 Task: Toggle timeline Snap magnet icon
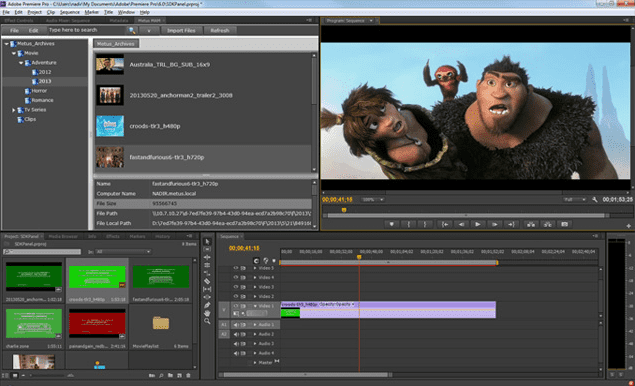tap(256, 260)
